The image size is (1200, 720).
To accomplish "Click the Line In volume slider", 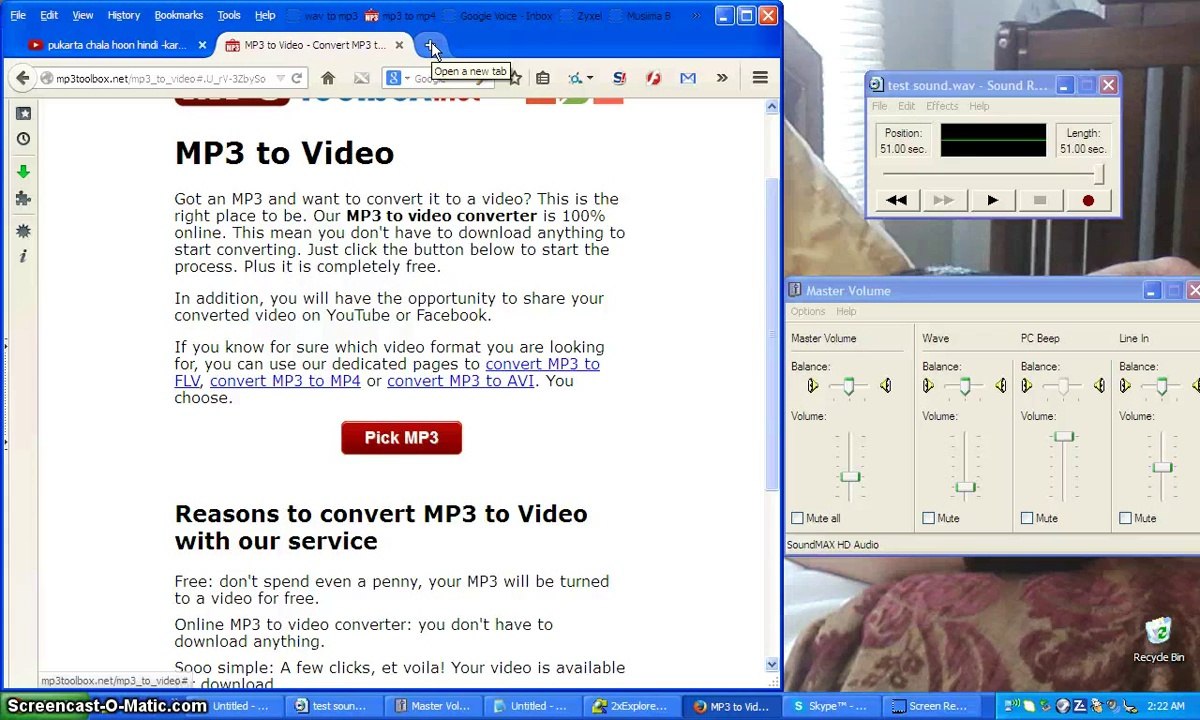I will tap(1161, 465).
